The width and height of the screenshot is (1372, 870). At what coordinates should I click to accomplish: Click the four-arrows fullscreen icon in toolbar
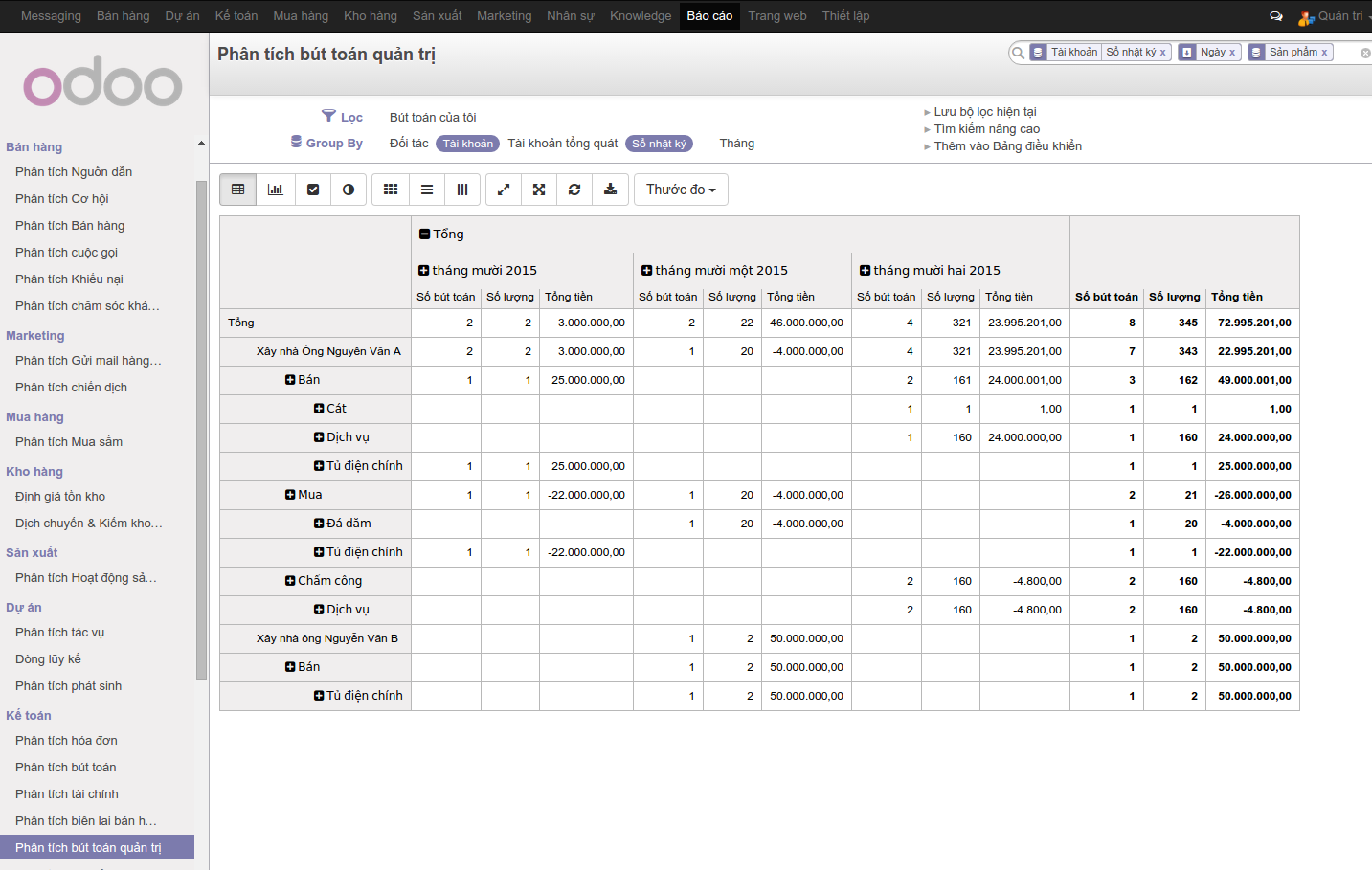point(539,190)
